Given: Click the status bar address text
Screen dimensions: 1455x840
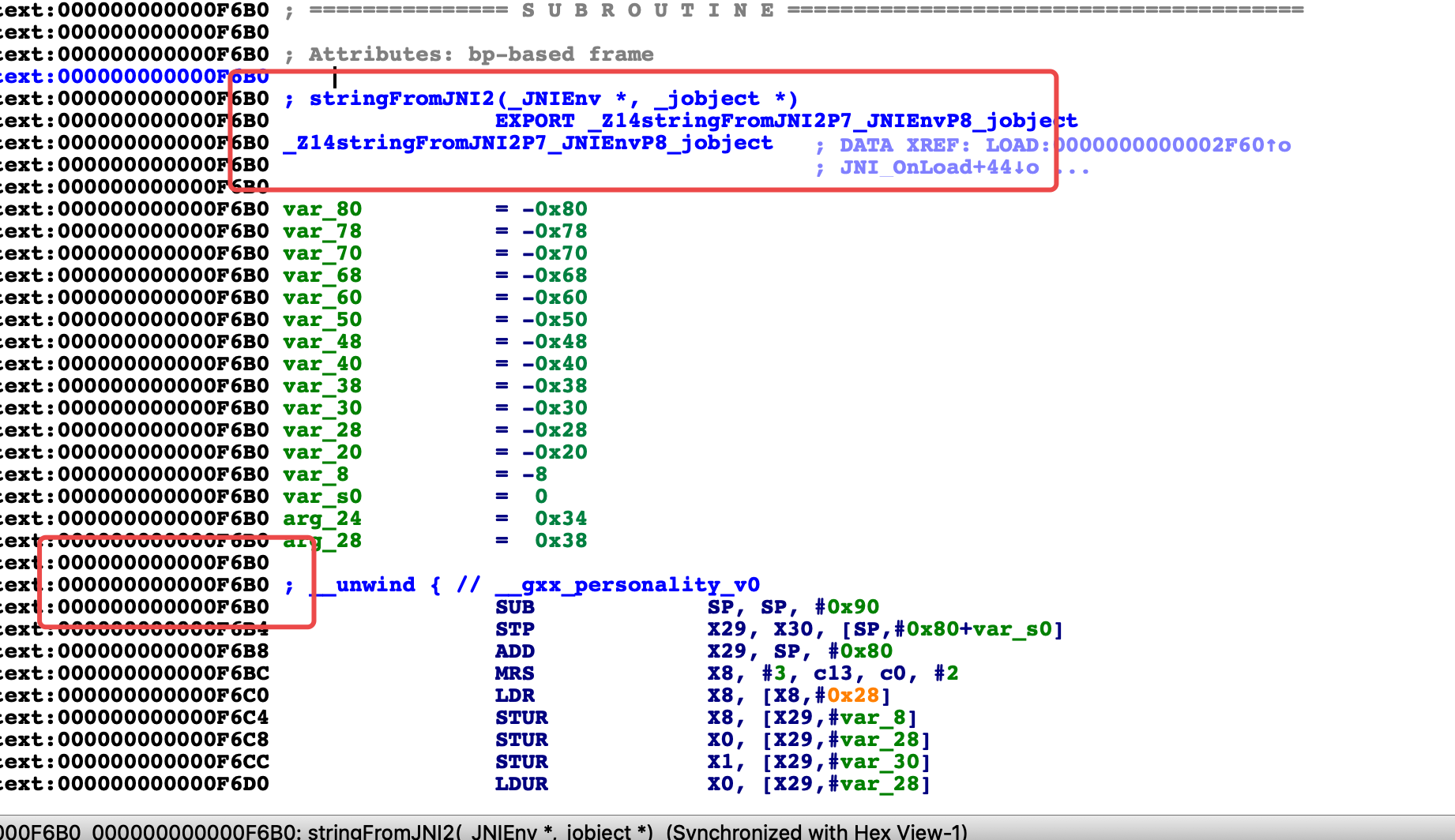Looking at the screenshot, I should [x=483, y=831].
